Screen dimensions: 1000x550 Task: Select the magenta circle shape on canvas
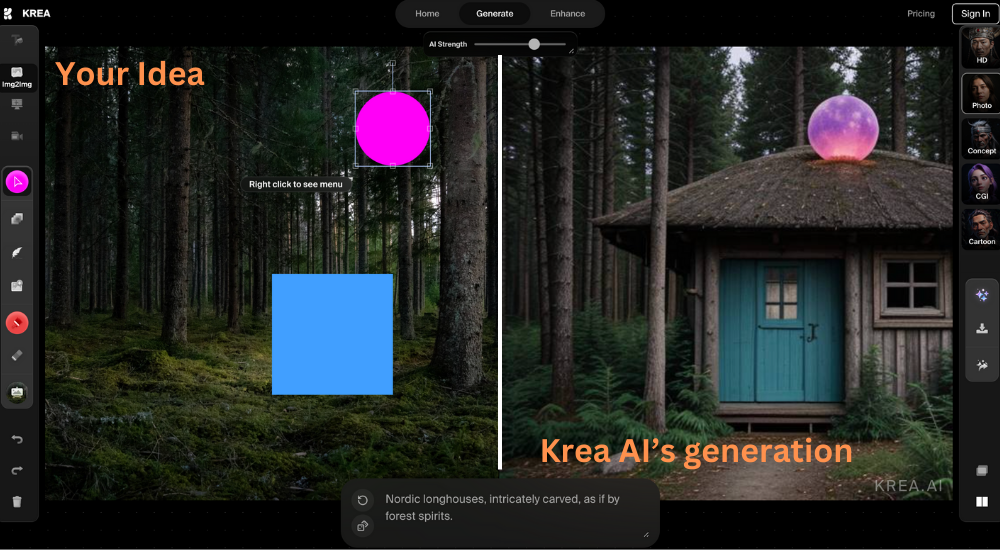point(393,129)
